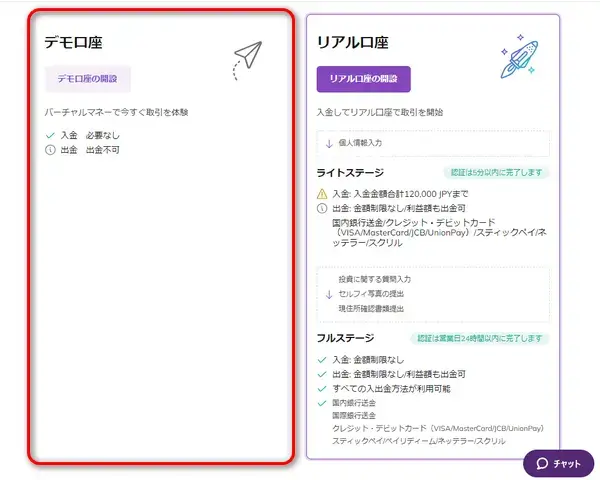Click the rocket icon on real account card
This screenshot has width=600, height=480.
pos(519,56)
